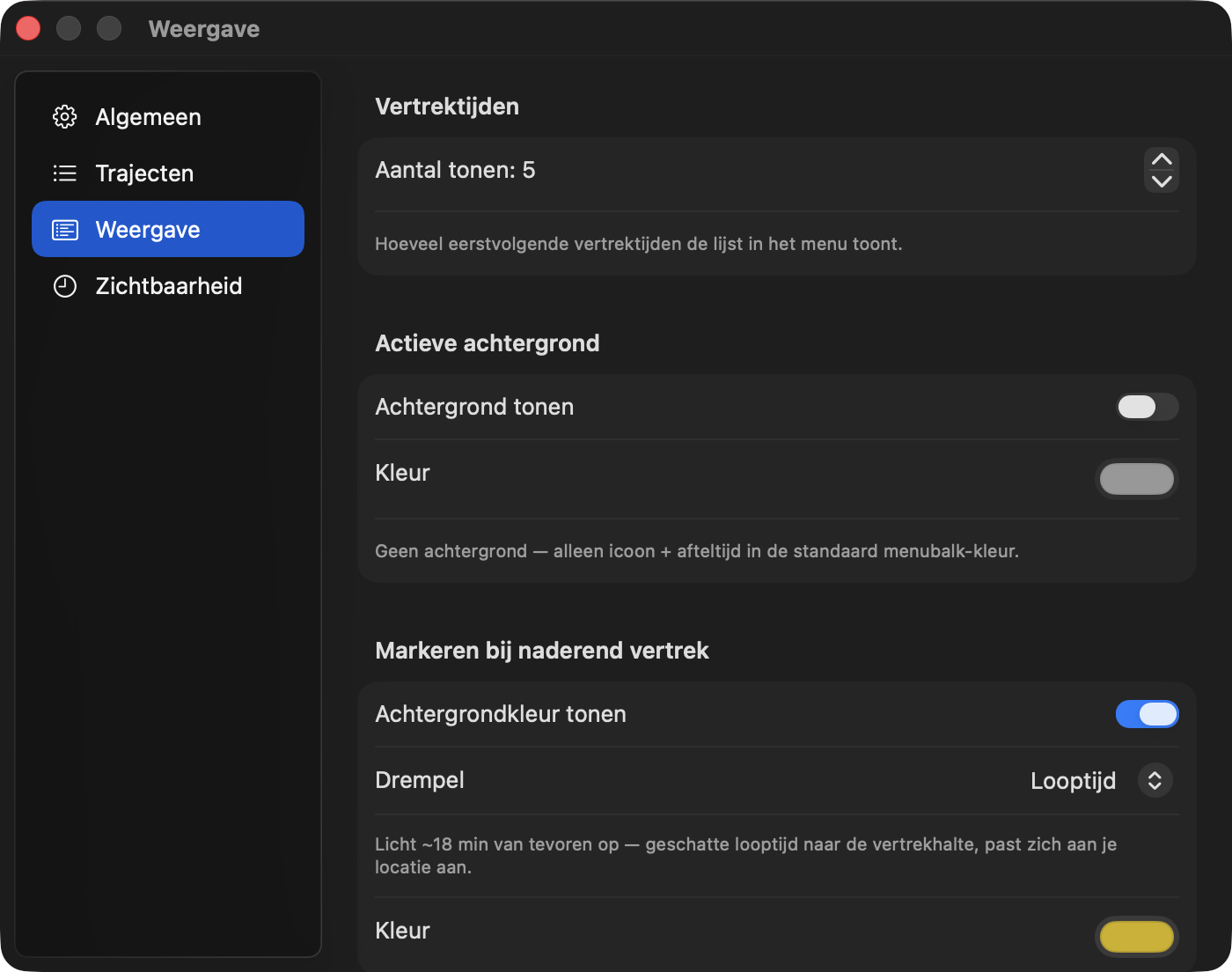This screenshot has width=1232, height=972.
Task: Click the Algemeen gear icon
Action: click(x=65, y=117)
